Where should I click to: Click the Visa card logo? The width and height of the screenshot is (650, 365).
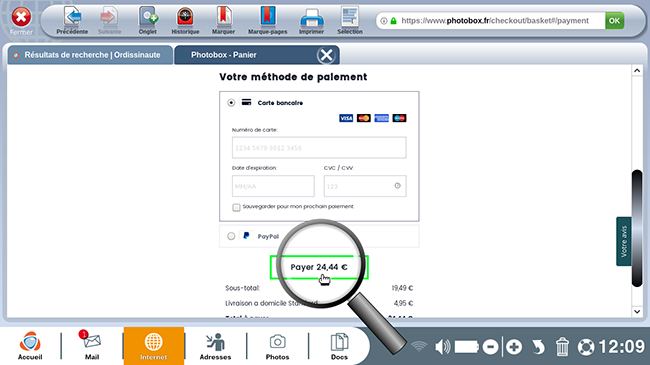346,118
